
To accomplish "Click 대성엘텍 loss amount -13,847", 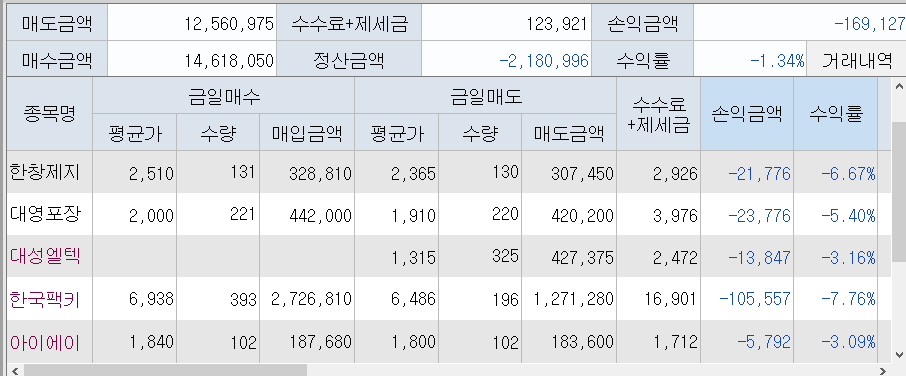I will [x=759, y=257].
